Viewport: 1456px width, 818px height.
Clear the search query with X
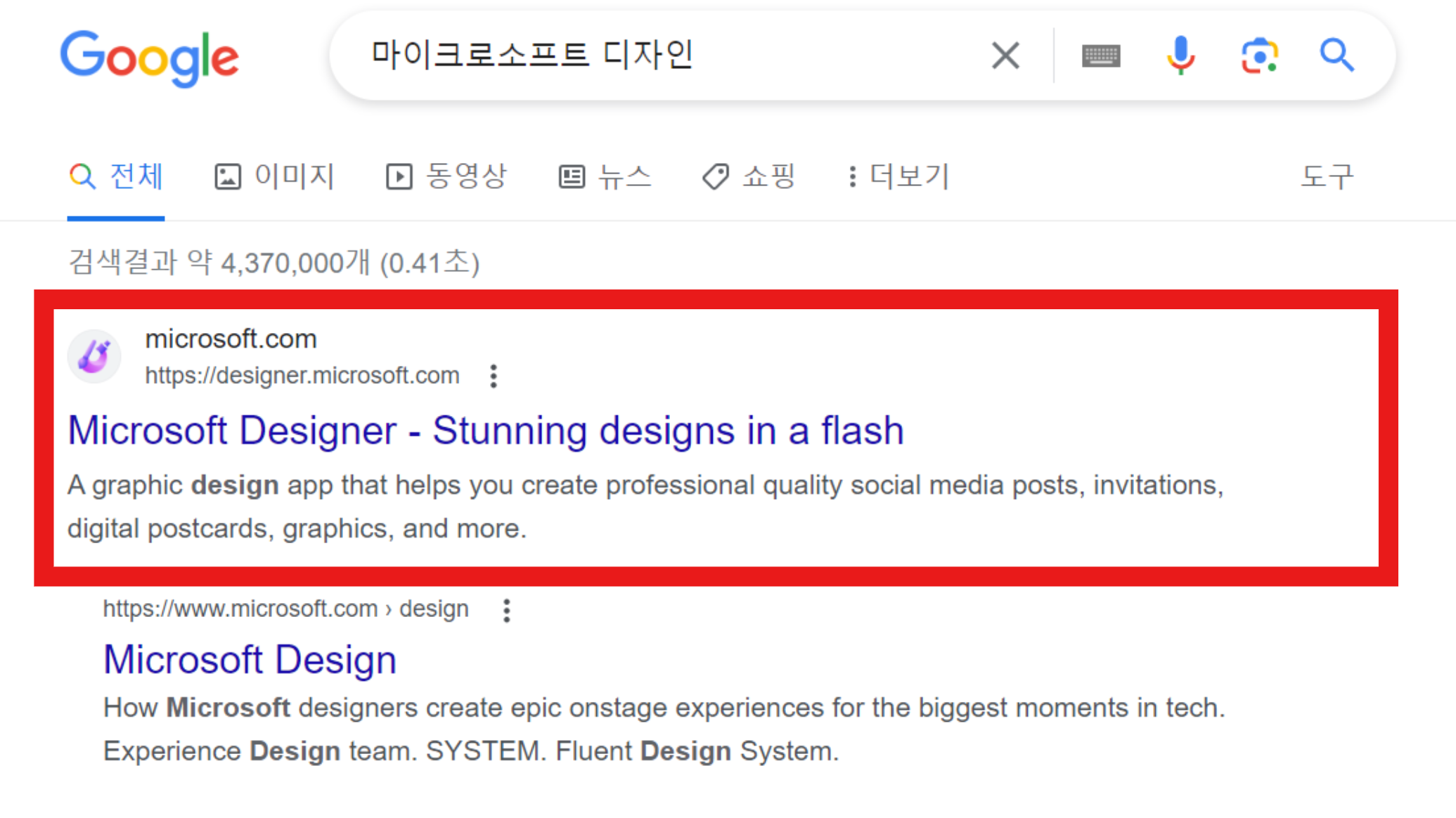click(1005, 56)
